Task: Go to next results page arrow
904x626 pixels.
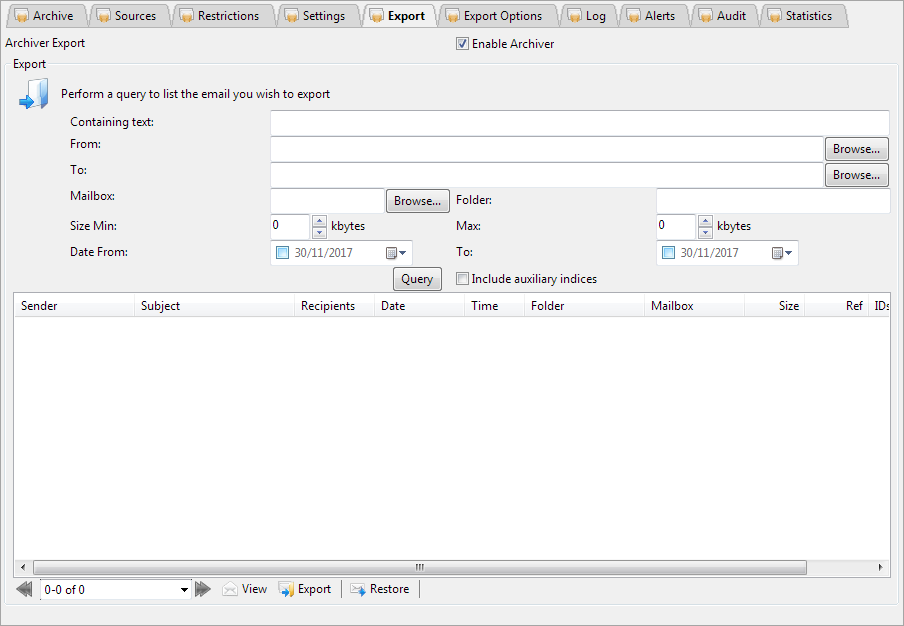Action: [203, 590]
